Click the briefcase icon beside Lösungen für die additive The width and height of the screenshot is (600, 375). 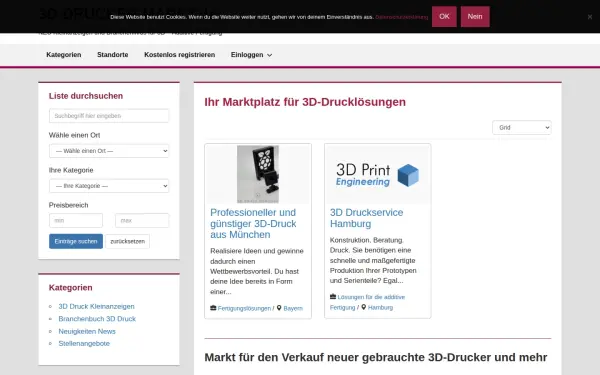tap(333, 297)
